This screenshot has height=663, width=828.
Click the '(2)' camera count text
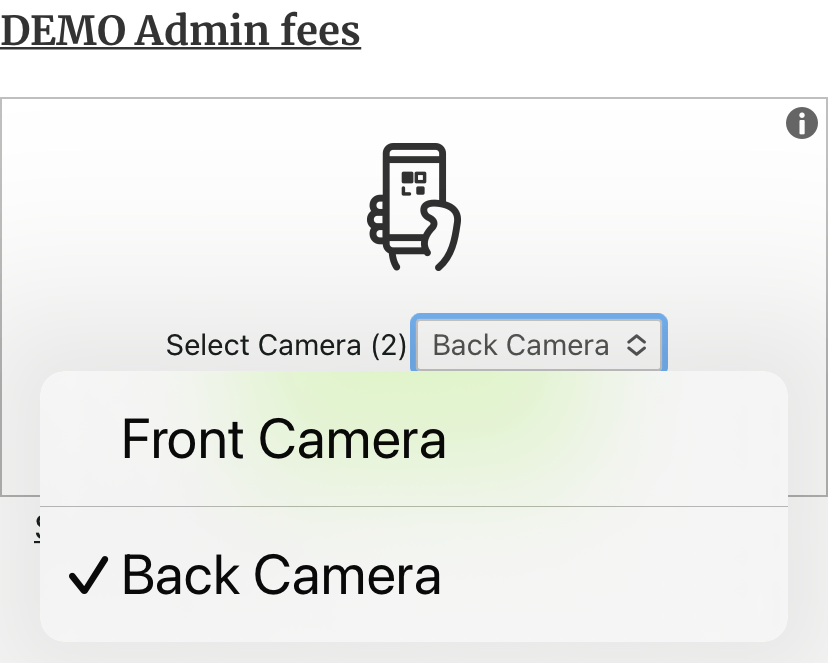[389, 346]
